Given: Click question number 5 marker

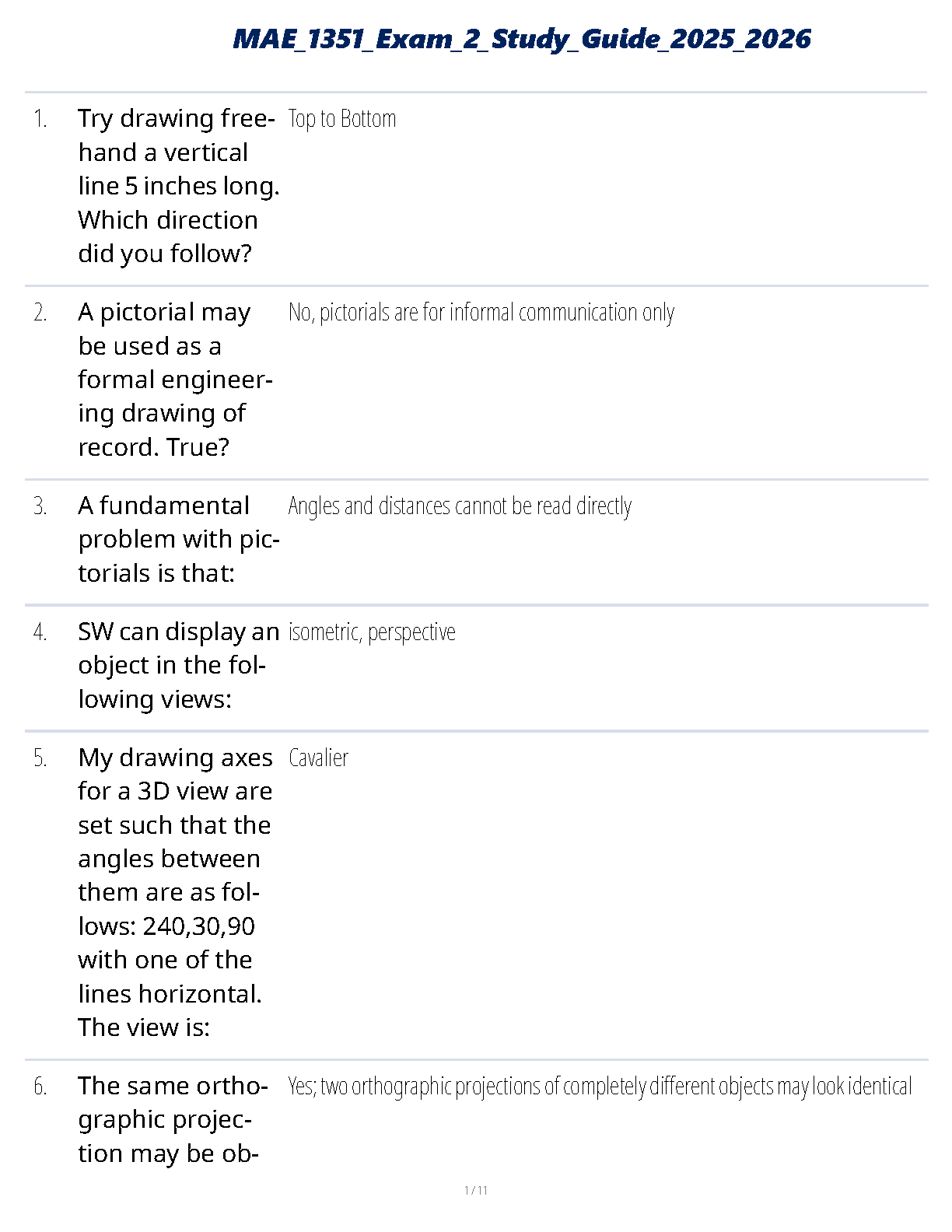Looking at the screenshot, I should pos(40,758).
